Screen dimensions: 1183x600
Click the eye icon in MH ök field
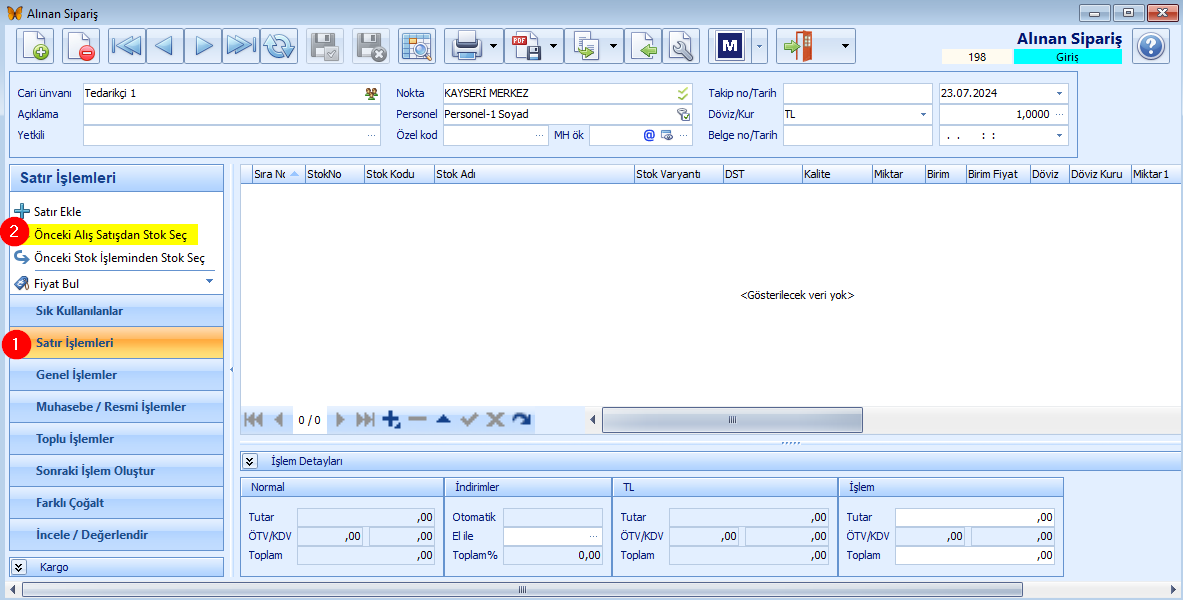[667, 136]
